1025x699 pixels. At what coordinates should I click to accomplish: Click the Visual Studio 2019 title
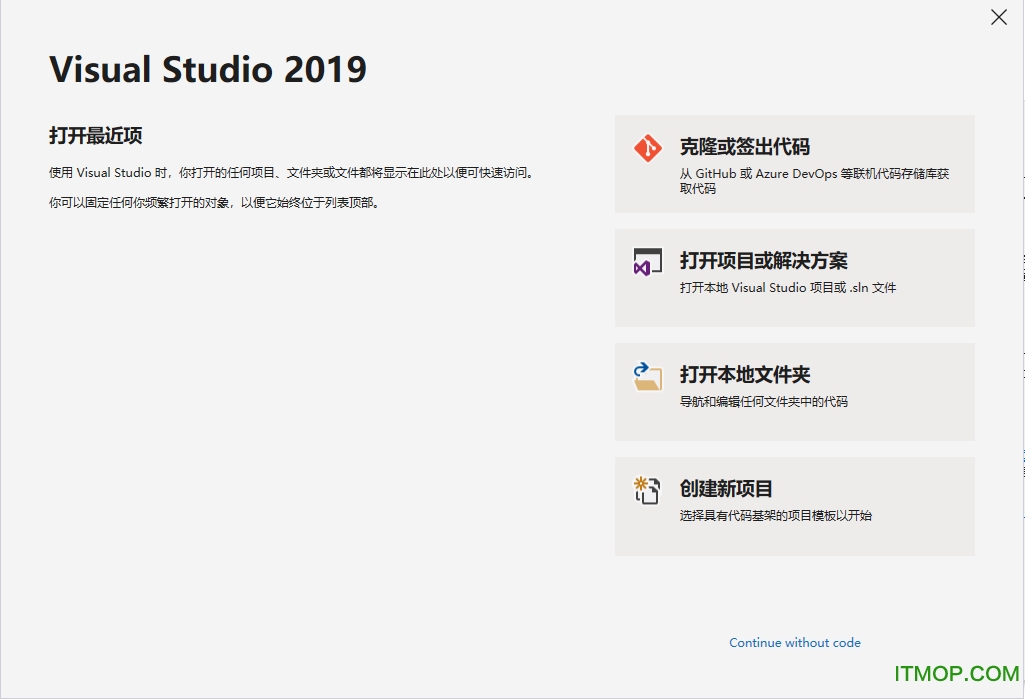coord(208,69)
